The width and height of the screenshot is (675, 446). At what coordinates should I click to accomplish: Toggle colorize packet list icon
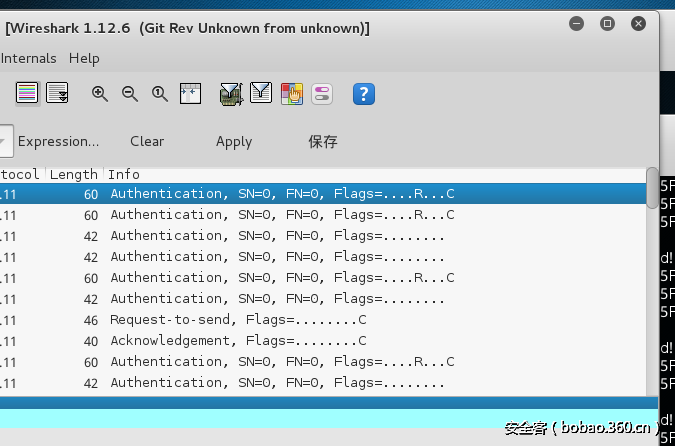click(x=28, y=93)
